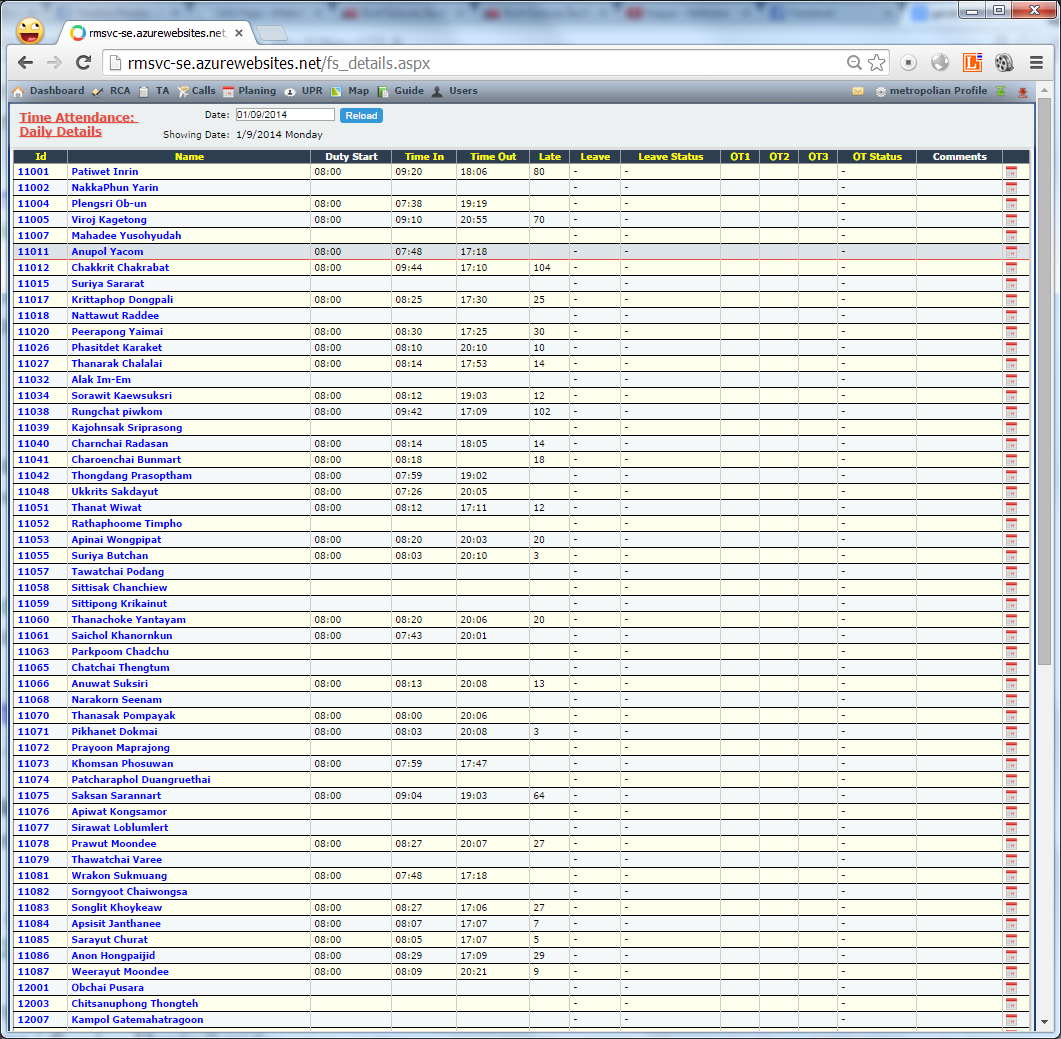Open employee ID 11001 link
The image size is (1061, 1039).
pos(33,172)
